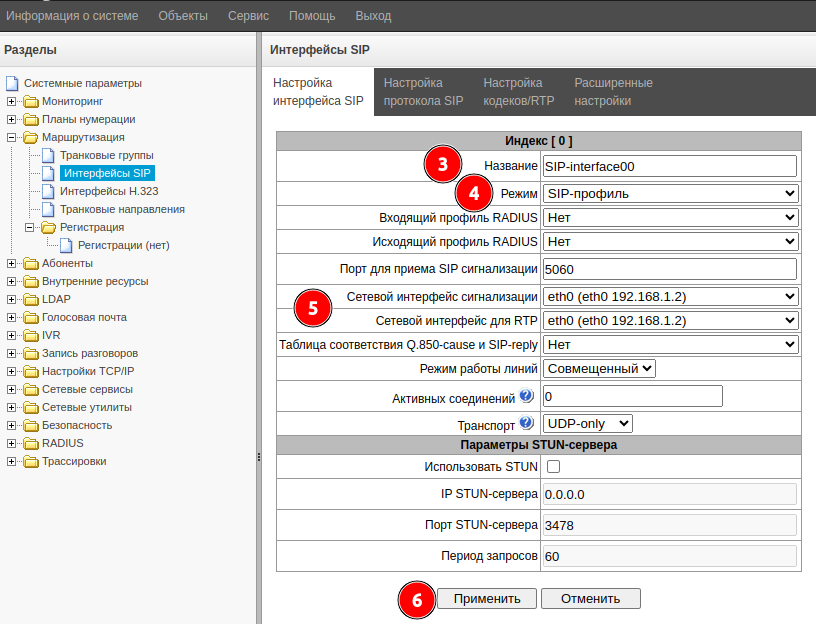Expand the Абоненты tree node
The height and width of the screenshot is (624, 816).
pos(12,263)
